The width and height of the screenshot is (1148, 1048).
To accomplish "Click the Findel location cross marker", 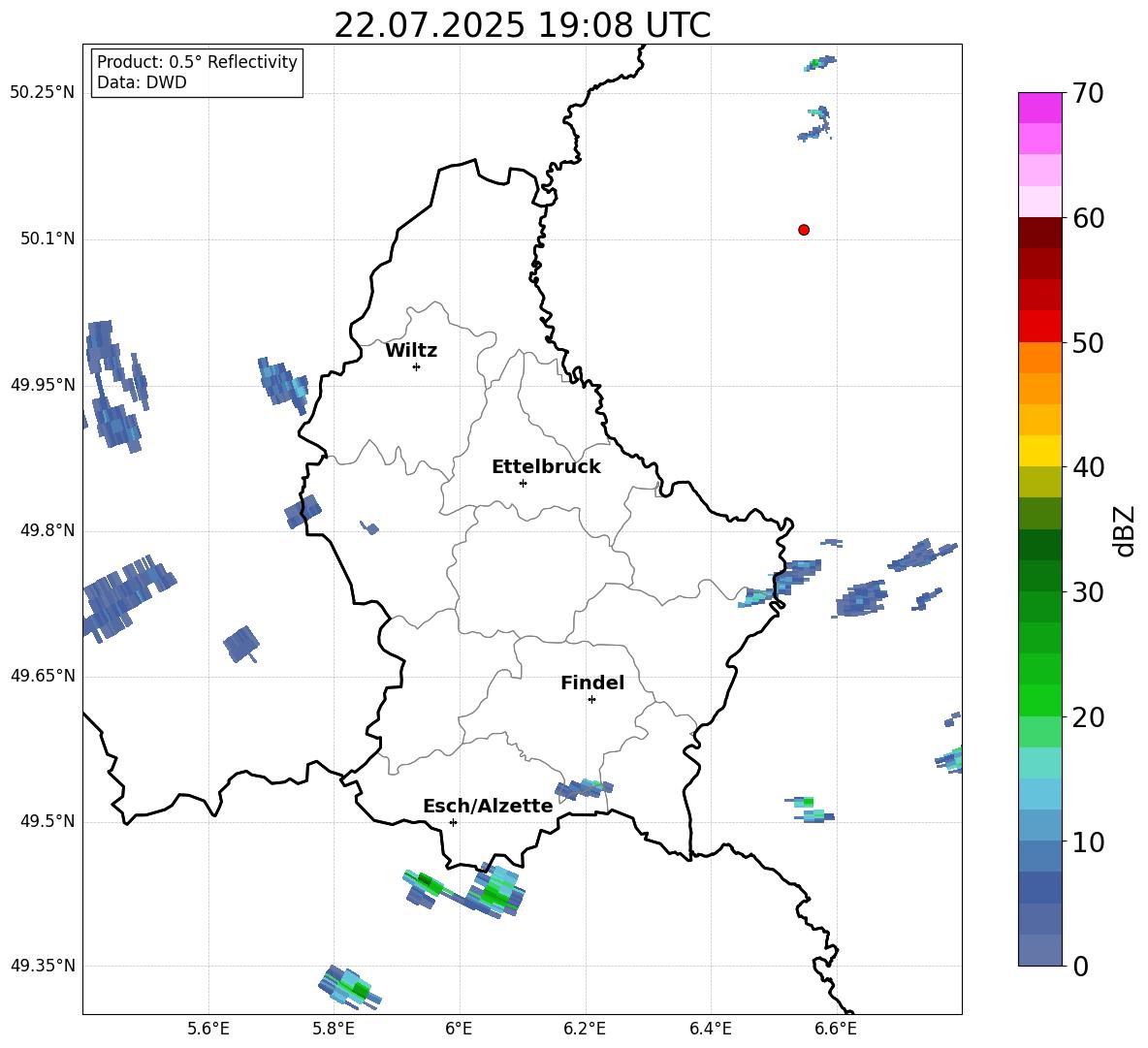I will point(591,700).
